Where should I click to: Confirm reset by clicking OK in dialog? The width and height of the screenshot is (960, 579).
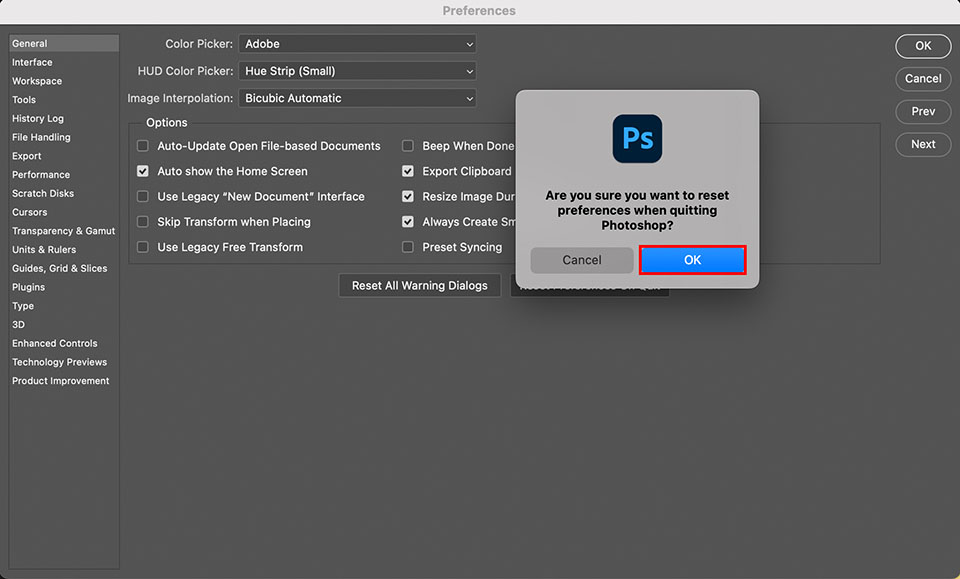tap(692, 259)
